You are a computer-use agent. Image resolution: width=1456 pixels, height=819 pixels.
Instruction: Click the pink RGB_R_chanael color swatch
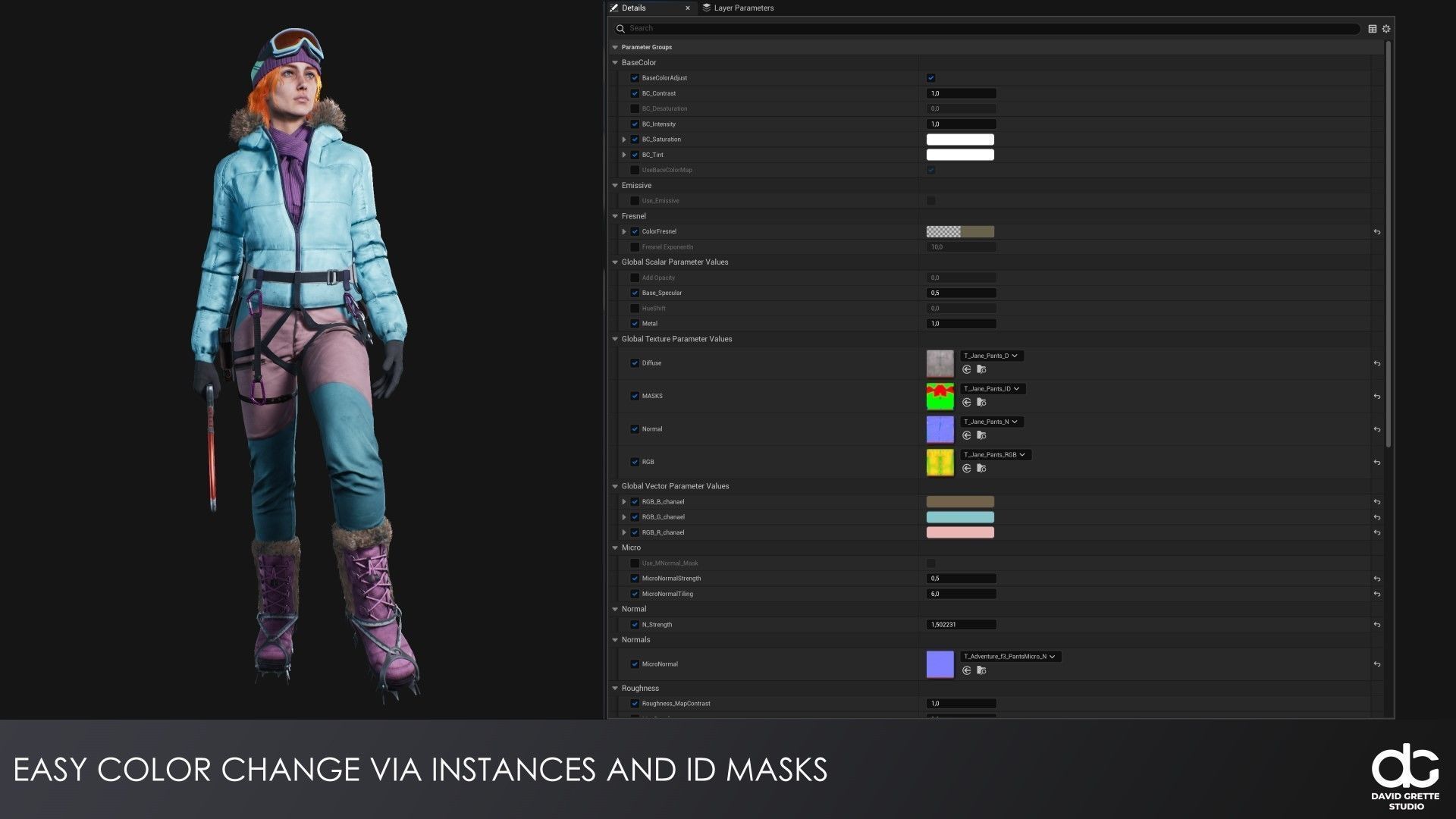tap(959, 532)
